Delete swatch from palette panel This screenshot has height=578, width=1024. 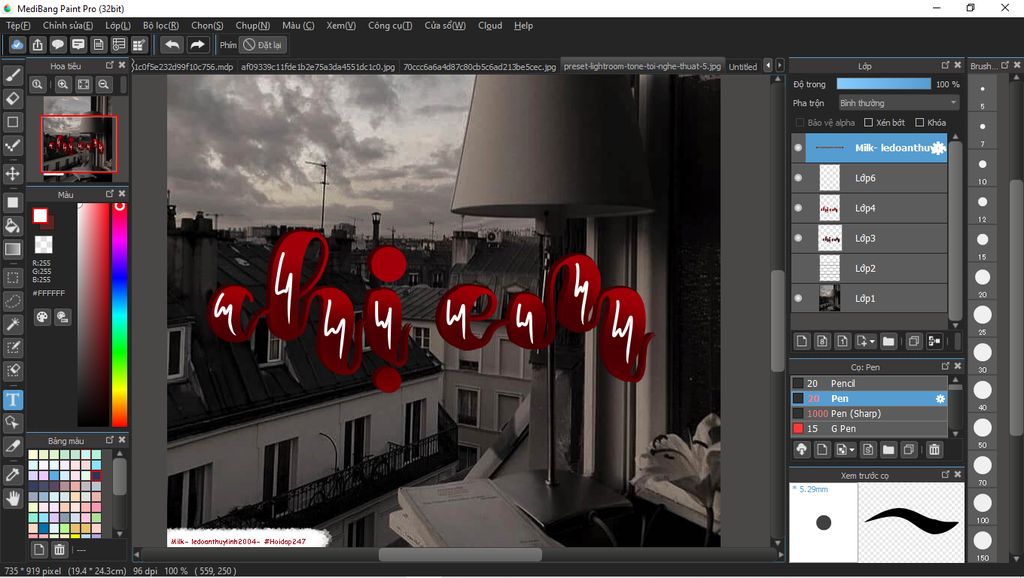pyautogui.click(x=59, y=549)
